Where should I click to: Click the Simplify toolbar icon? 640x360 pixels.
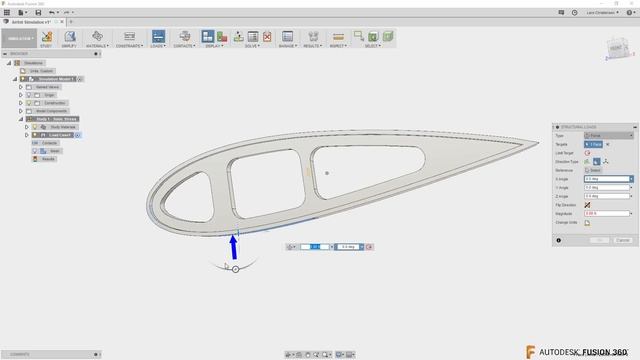click(x=70, y=36)
